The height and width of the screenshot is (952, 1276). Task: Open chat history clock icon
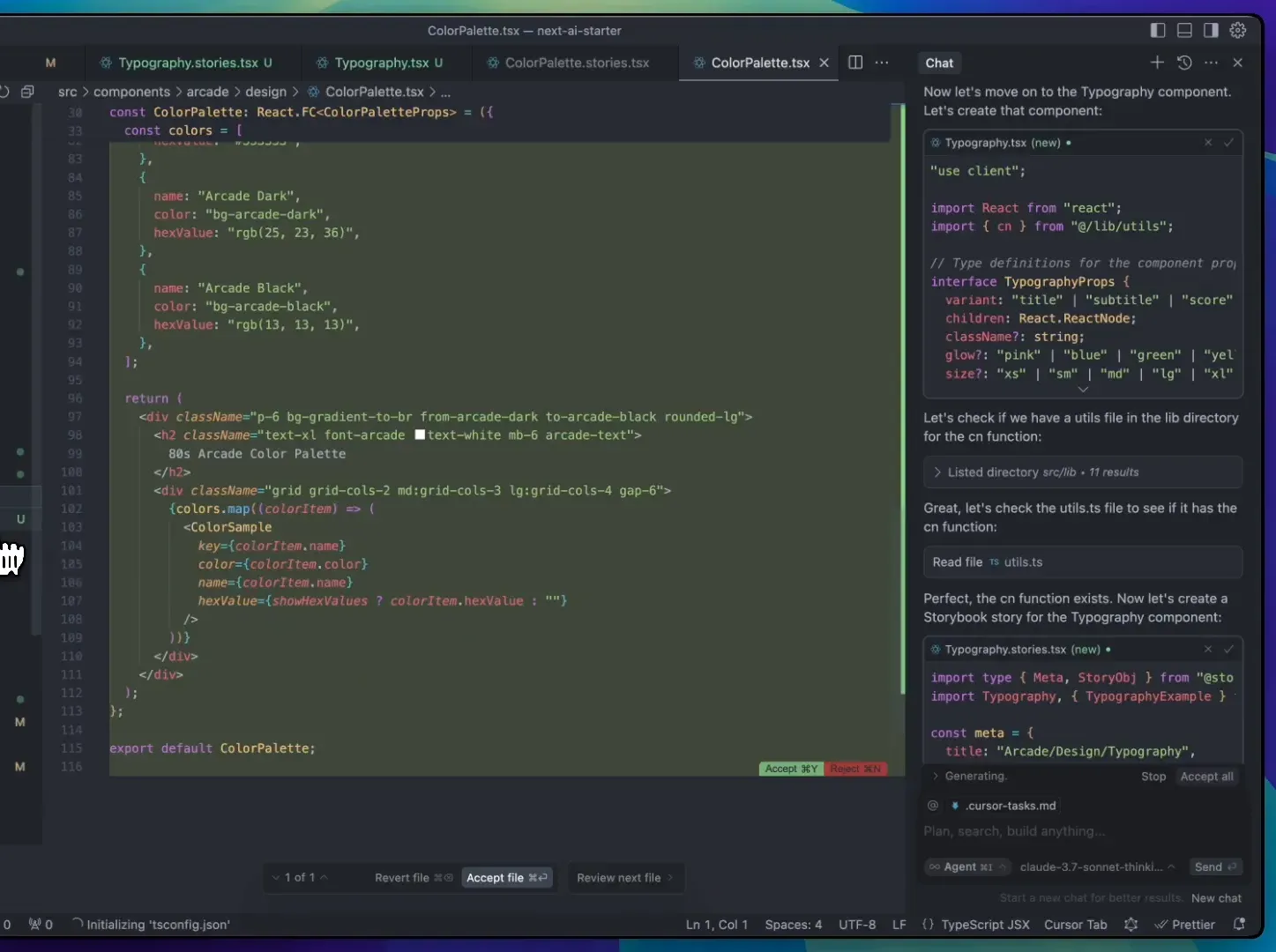coord(1184,63)
